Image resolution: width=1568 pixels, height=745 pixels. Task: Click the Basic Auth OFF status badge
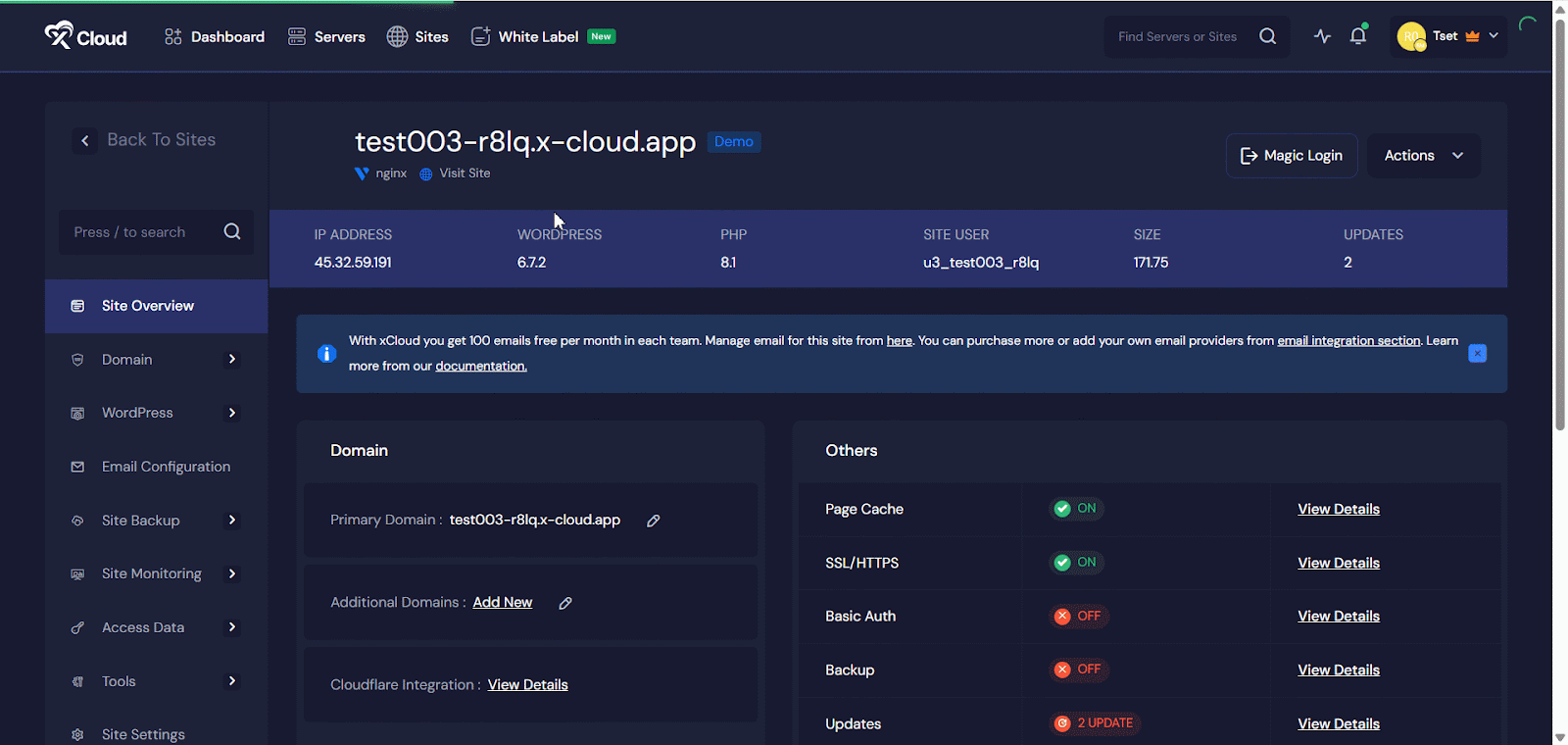tap(1078, 617)
